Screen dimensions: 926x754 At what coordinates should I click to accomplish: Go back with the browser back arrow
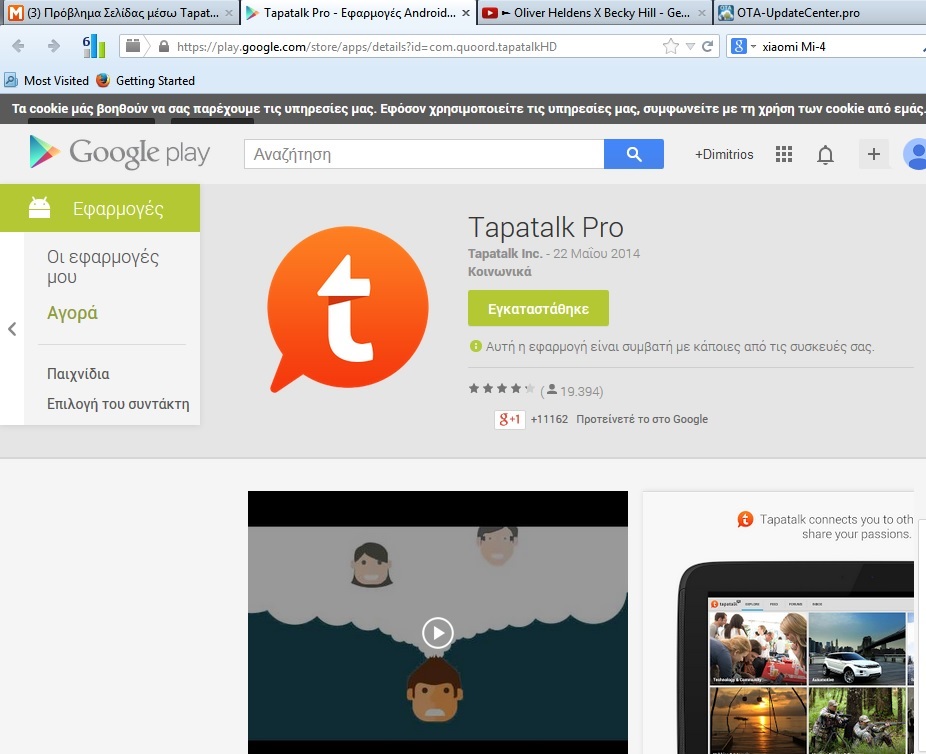pos(18,46)
